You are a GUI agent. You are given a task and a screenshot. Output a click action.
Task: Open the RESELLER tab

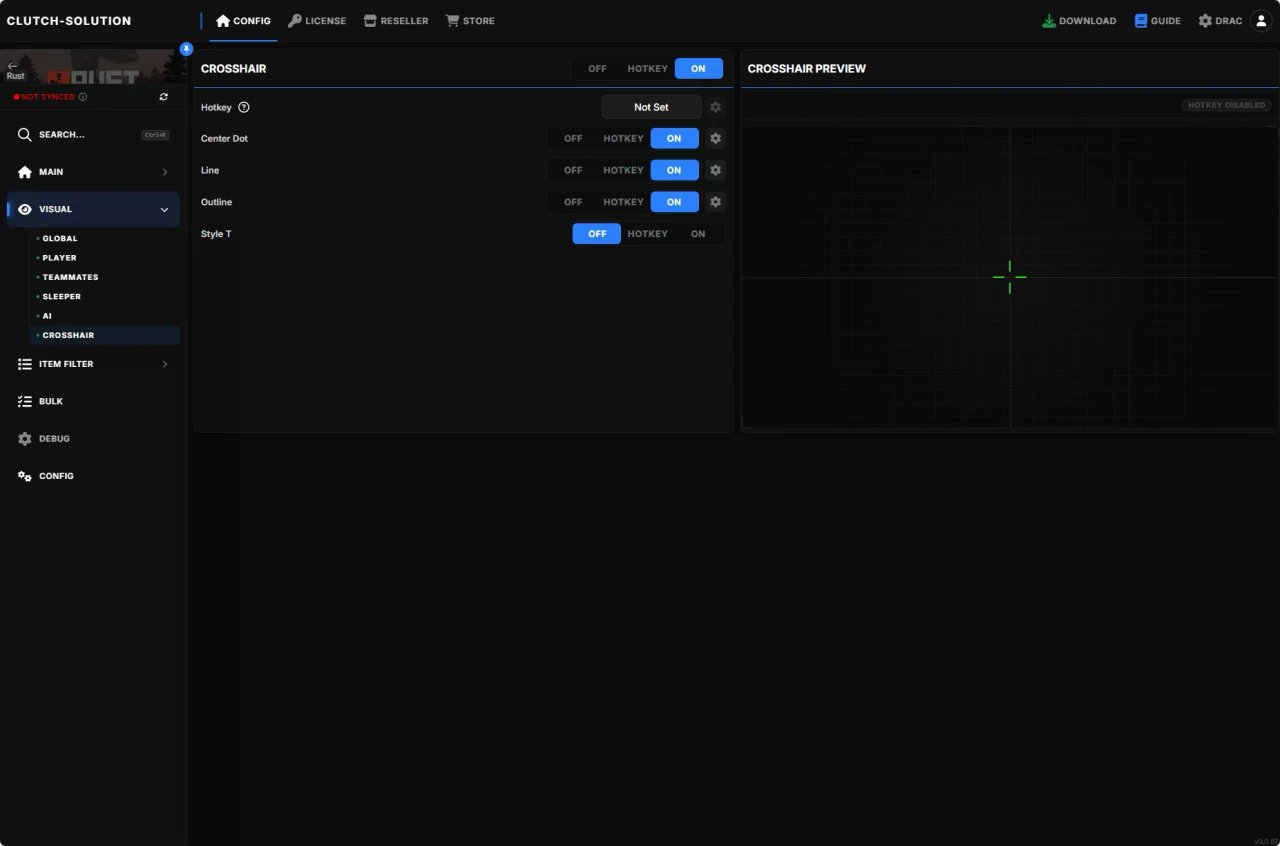396,21
